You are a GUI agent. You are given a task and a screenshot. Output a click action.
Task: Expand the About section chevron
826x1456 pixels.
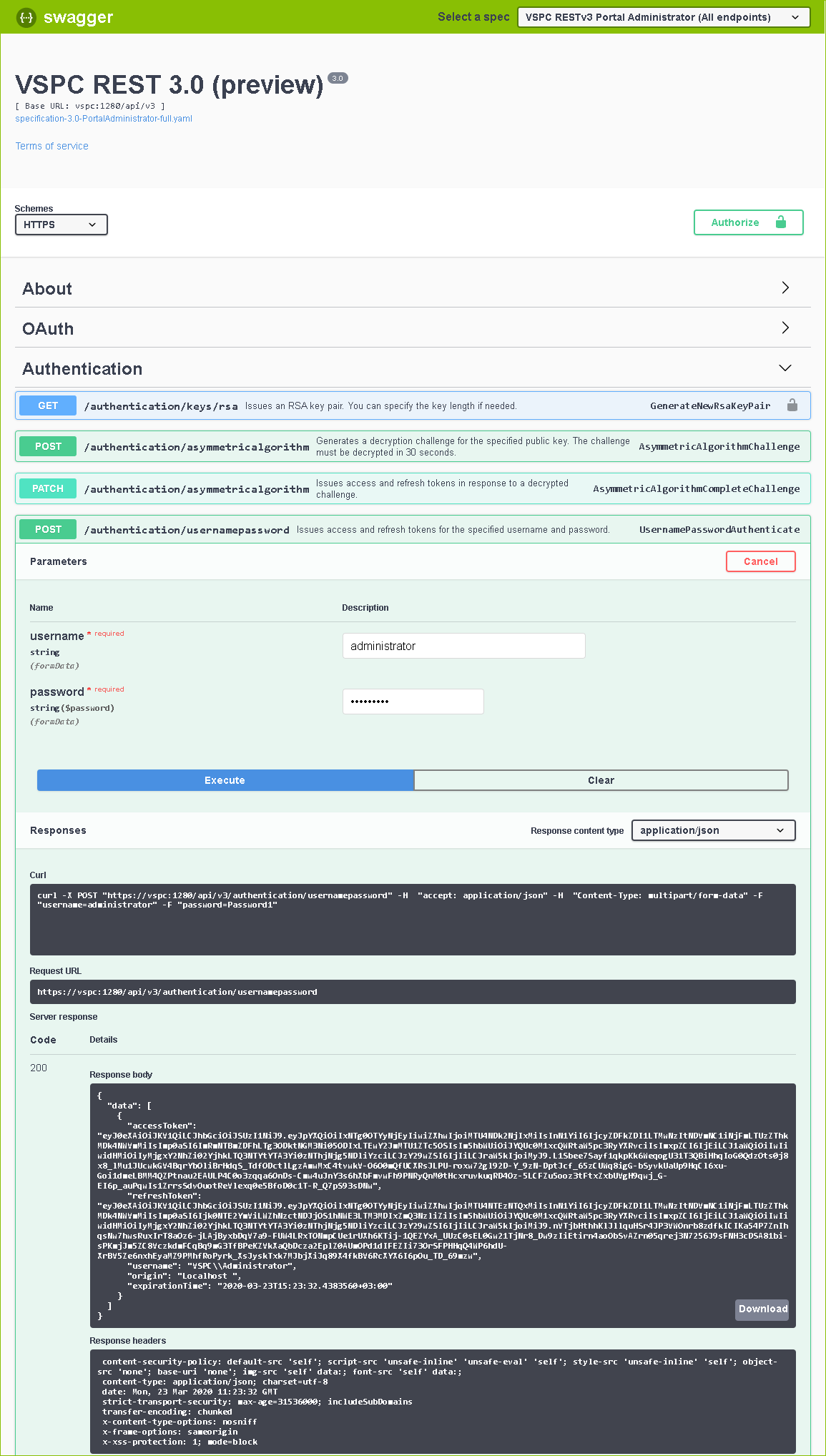pyautogui.click(x=785, y=287)
